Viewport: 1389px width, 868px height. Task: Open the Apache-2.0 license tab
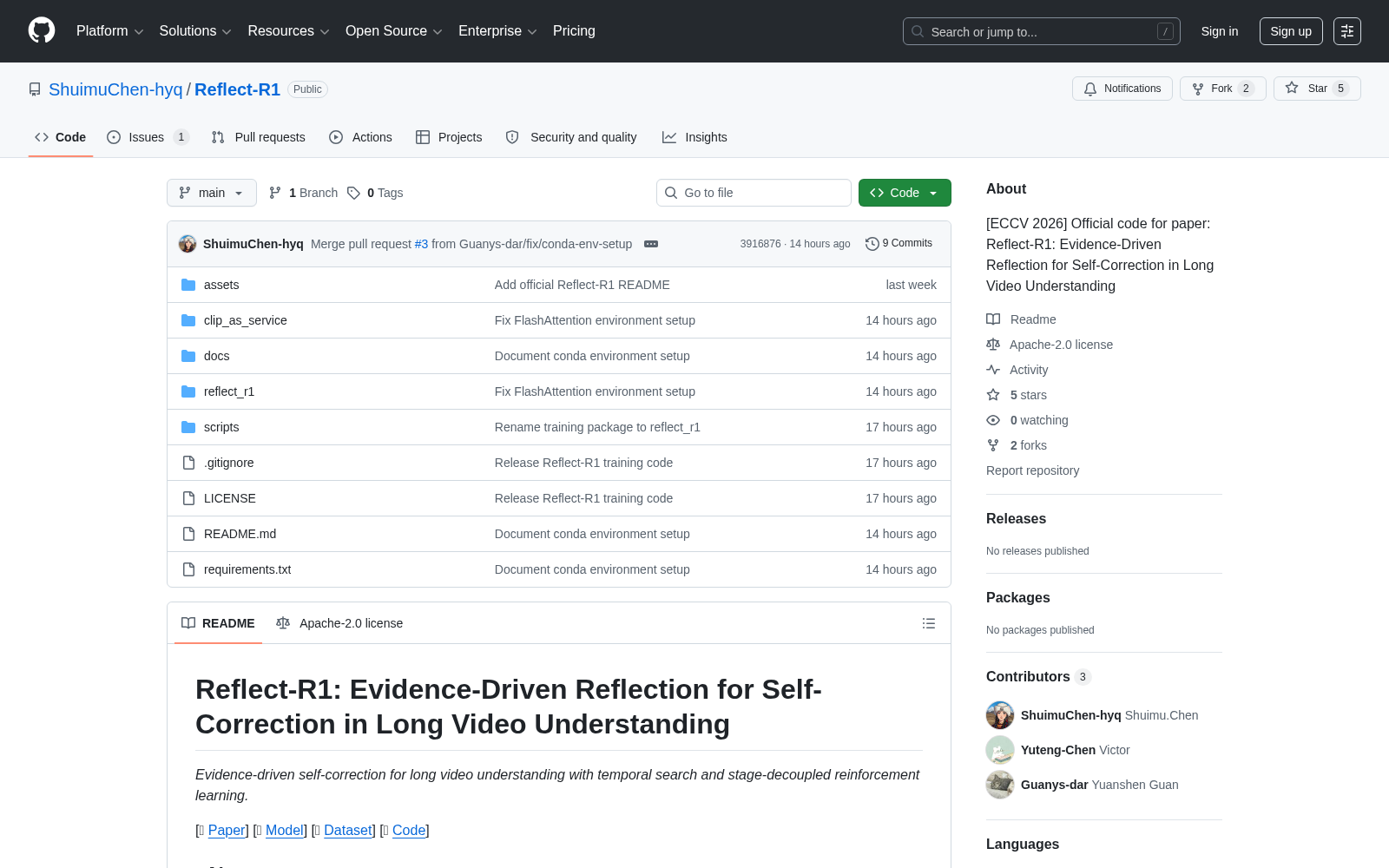click(x=339, y=623)
